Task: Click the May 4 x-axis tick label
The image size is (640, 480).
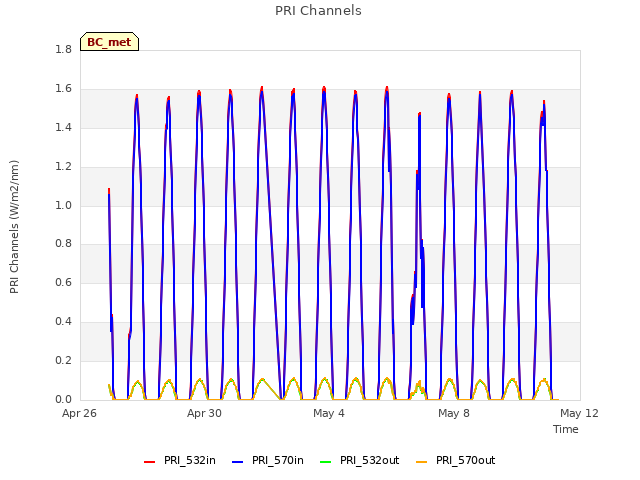Action: pyautogui.click(x=329, y=413)
